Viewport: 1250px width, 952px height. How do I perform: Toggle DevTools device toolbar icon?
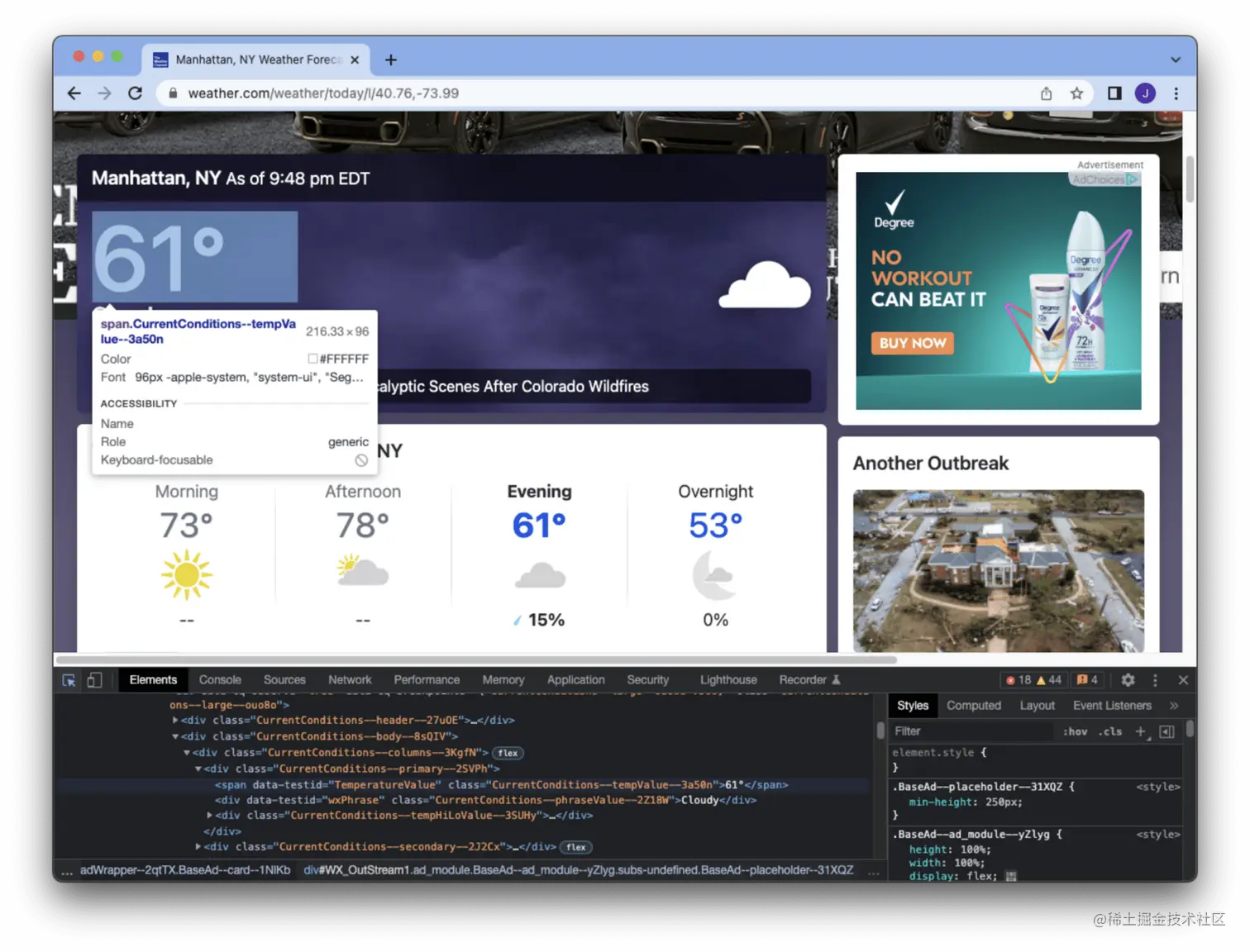(x=94, y=680)
